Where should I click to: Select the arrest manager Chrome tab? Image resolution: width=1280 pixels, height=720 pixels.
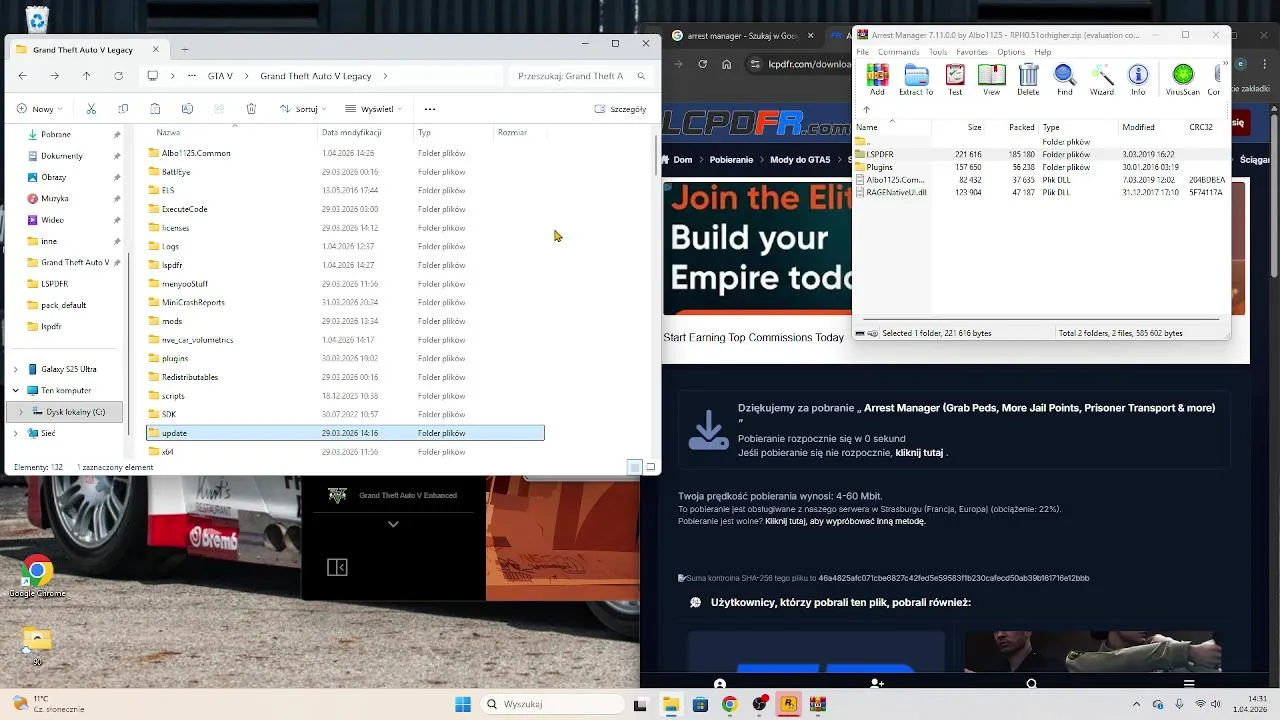pyautogui.click(x=742, y=35)
